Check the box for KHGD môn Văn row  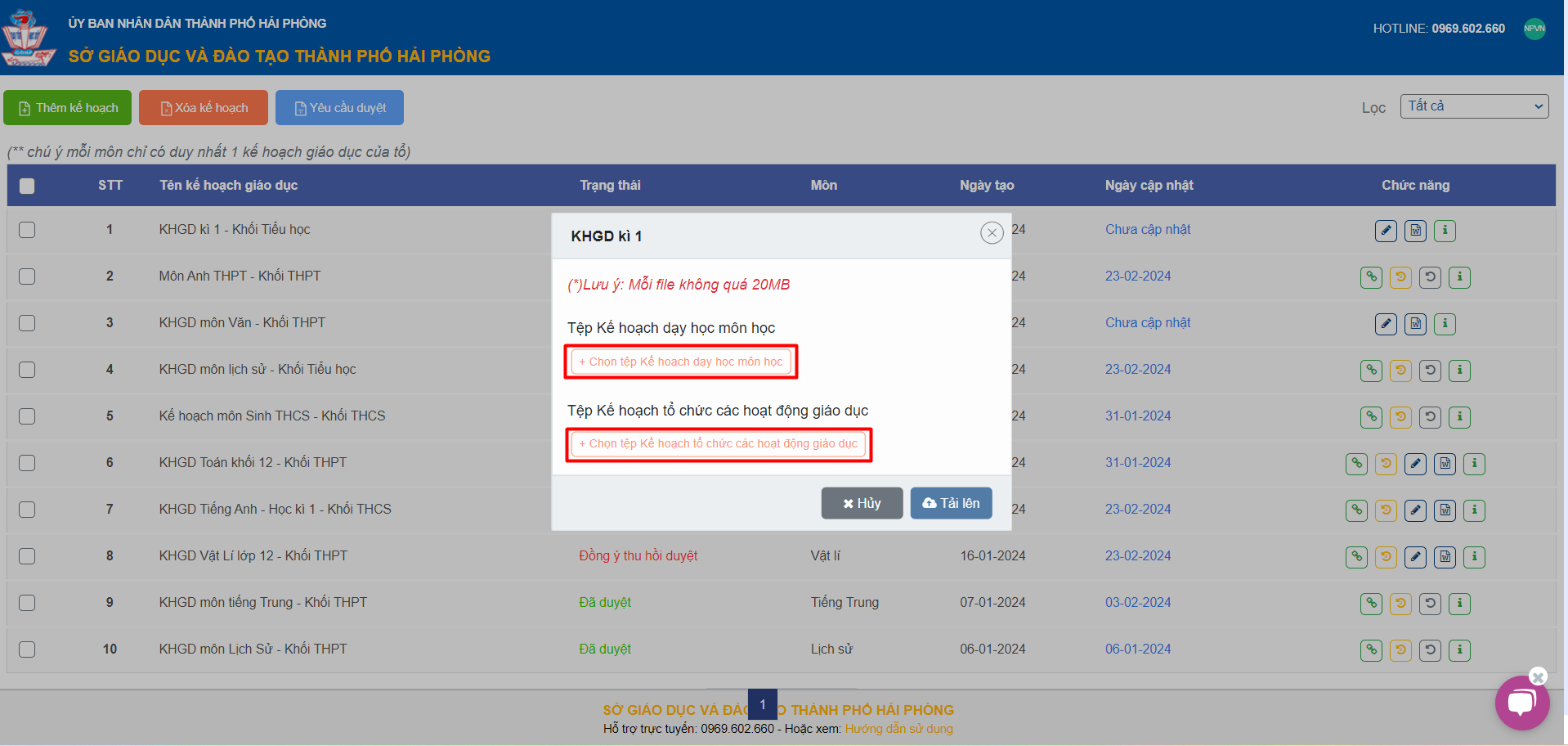tap(27, 323)
